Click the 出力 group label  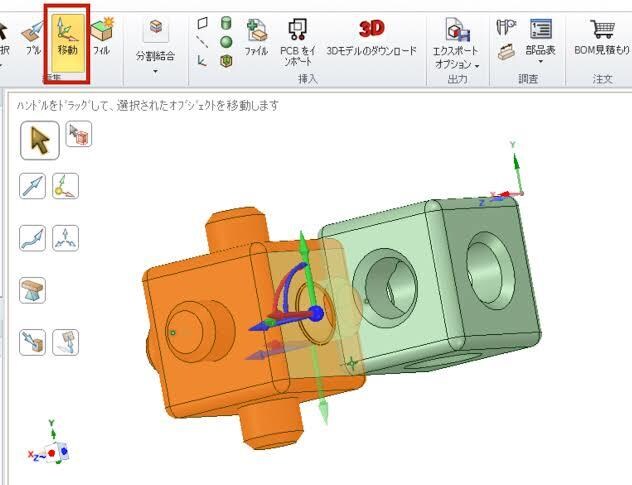click(457, 79)
